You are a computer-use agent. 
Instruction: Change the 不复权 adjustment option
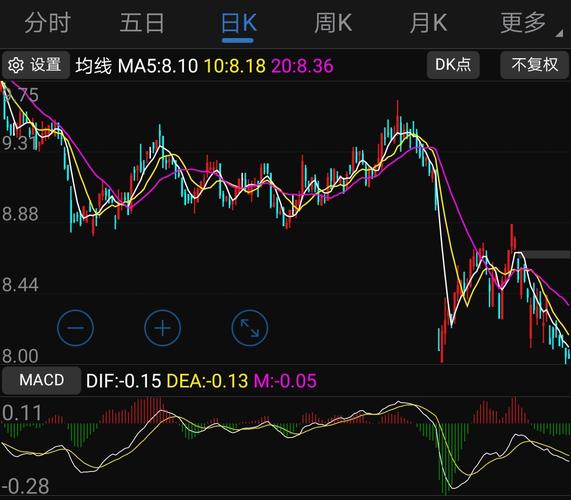534,65
